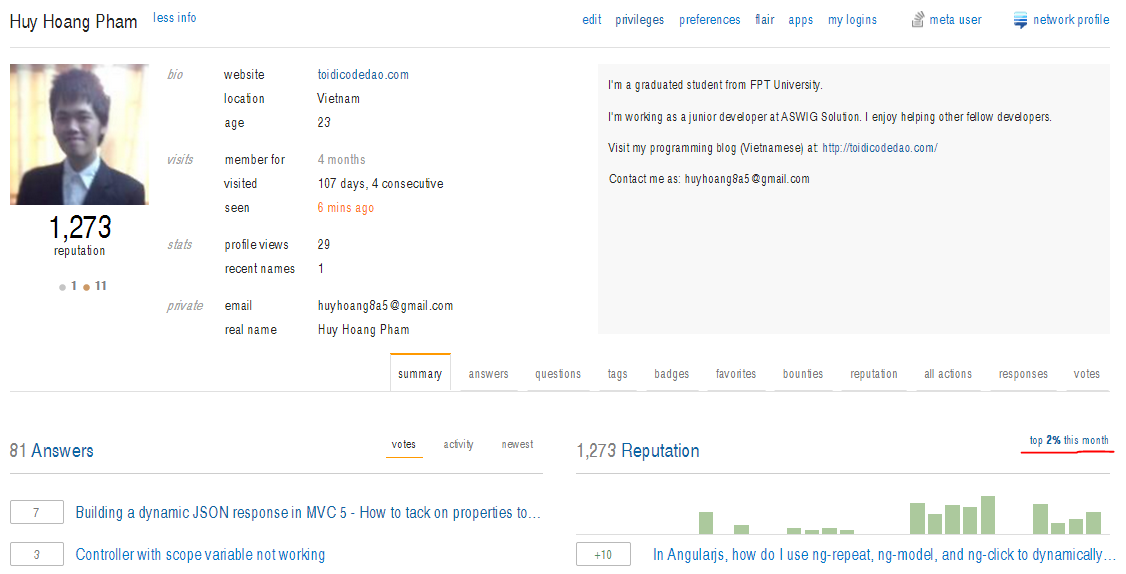Click the user profile avatar photo
The height and width of the screenshot is (574, 1126).
79,135
